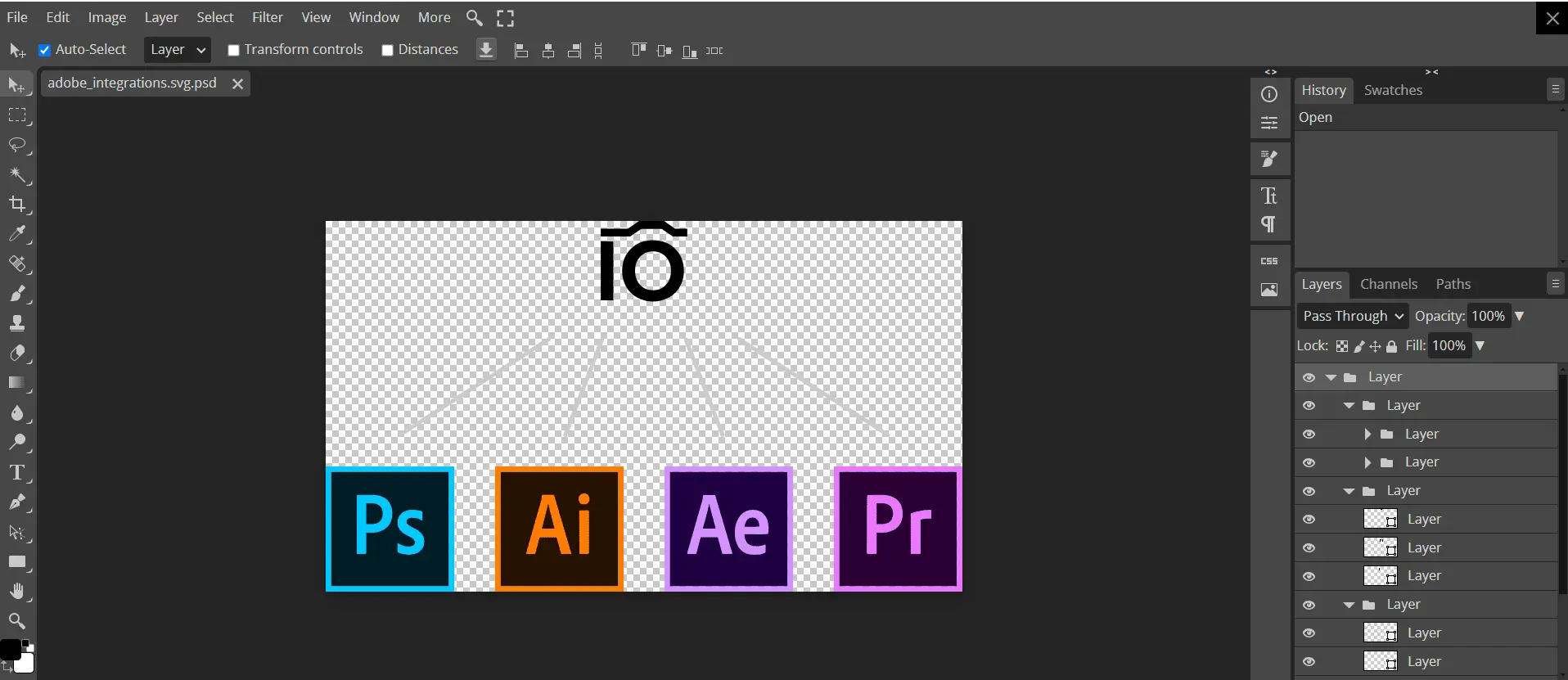Select the Path Select tool

coord(17,532)
